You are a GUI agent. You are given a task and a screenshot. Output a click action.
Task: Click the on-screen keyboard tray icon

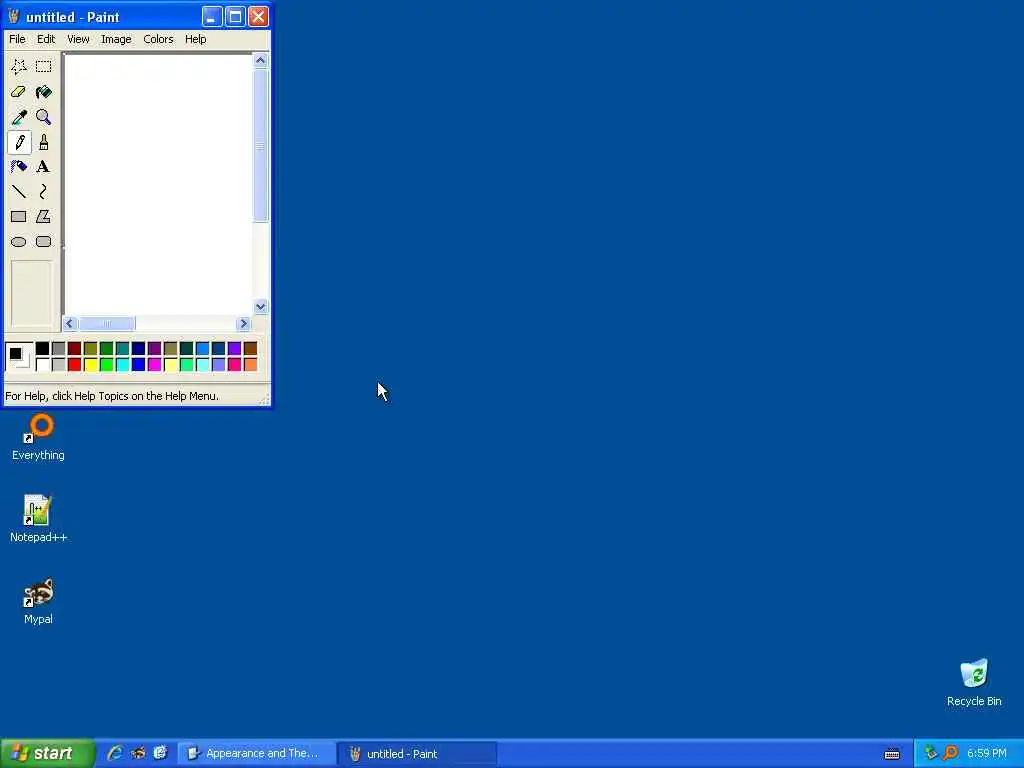892,754
